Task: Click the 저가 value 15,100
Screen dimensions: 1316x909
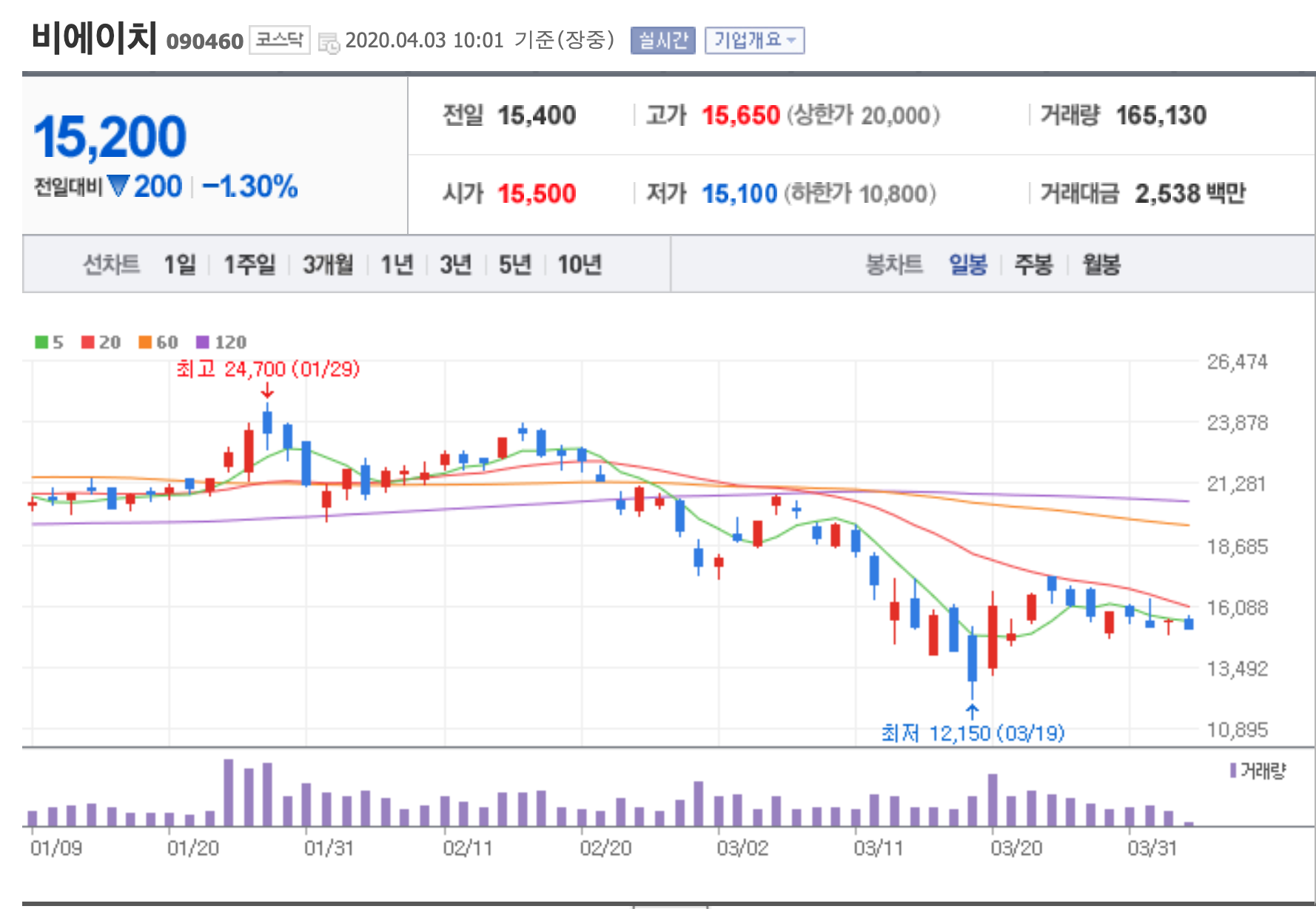Action: tap(739, 194)
